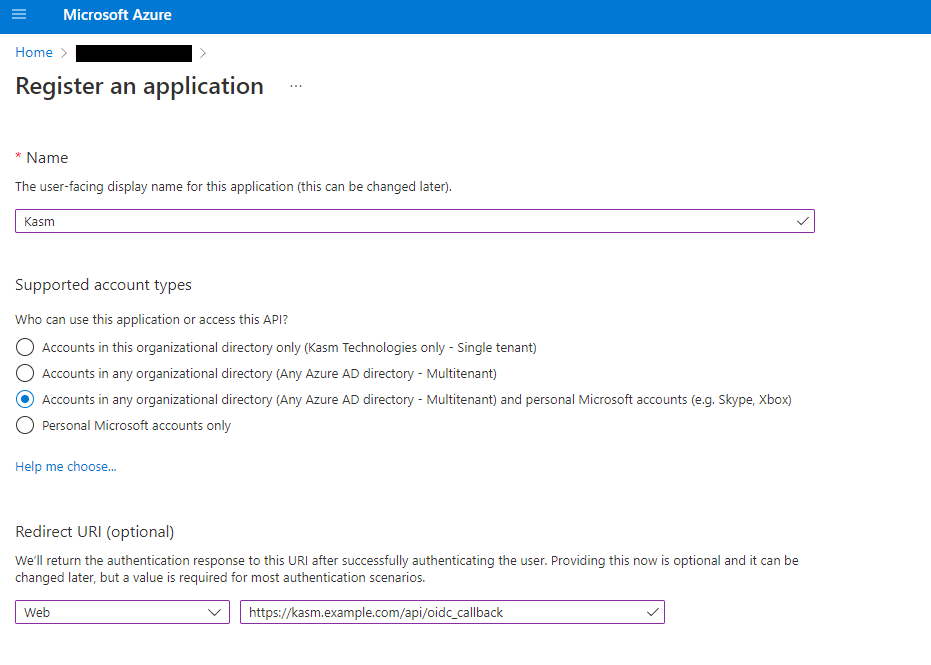931x665 pixels.
Task: Go to the Home breadcrumb
Action: pos(34,52)
